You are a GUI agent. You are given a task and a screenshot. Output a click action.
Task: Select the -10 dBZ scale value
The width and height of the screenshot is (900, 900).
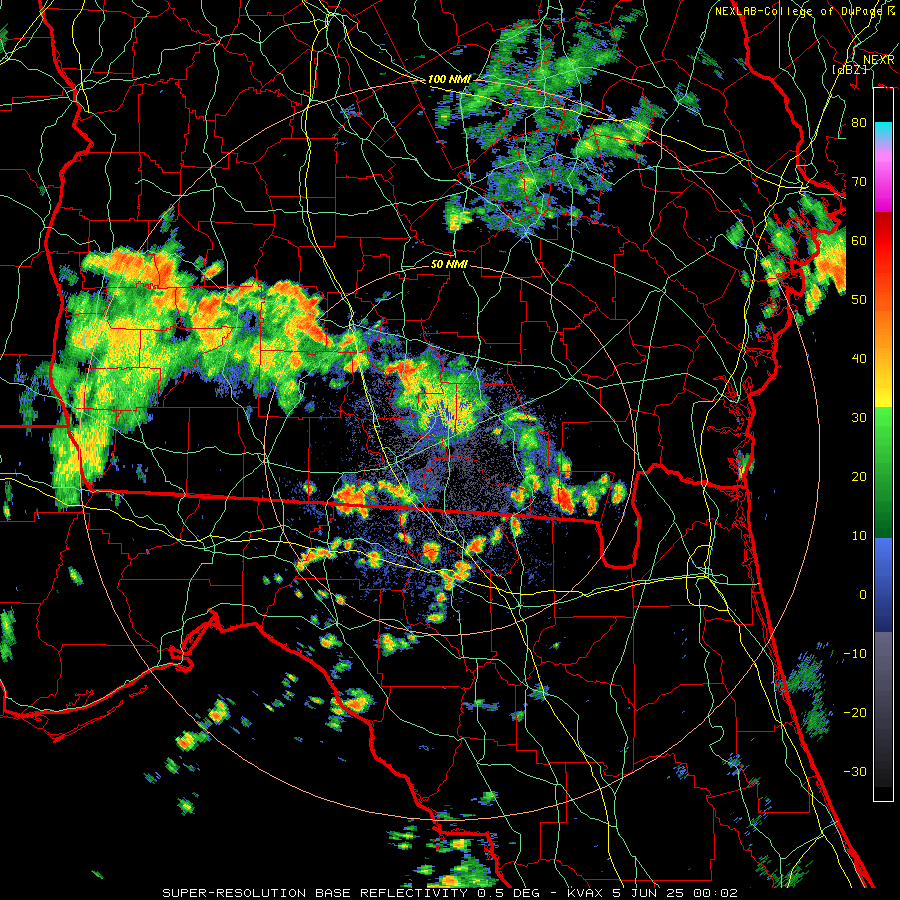tap(855, 654)
